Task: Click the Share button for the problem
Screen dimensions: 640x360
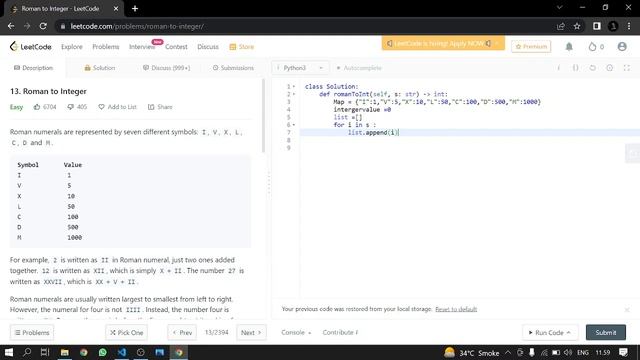Action: (x=160, y=107)
